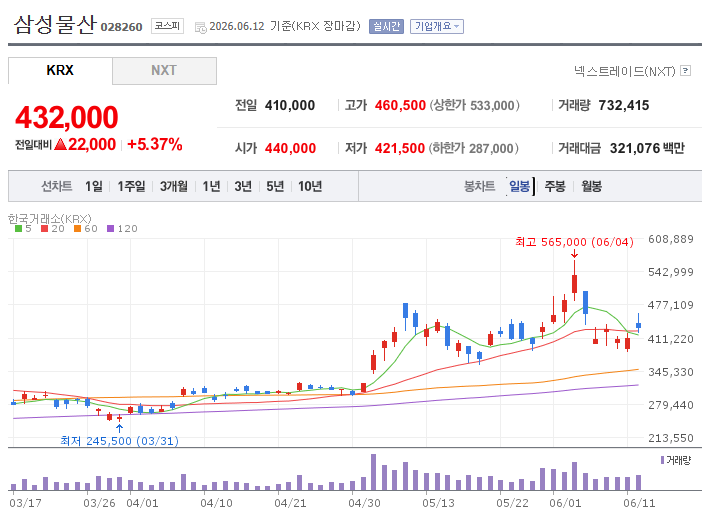
Task: Switch to the NXT tab
Action: [164, 71]
